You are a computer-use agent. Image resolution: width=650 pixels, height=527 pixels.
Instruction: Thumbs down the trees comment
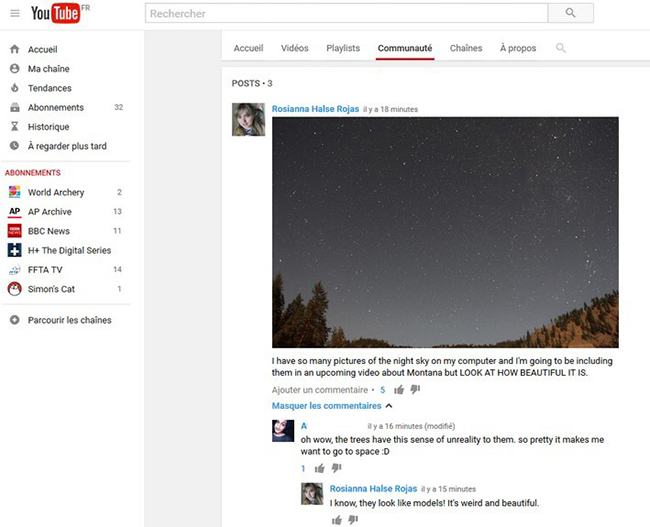337,468
